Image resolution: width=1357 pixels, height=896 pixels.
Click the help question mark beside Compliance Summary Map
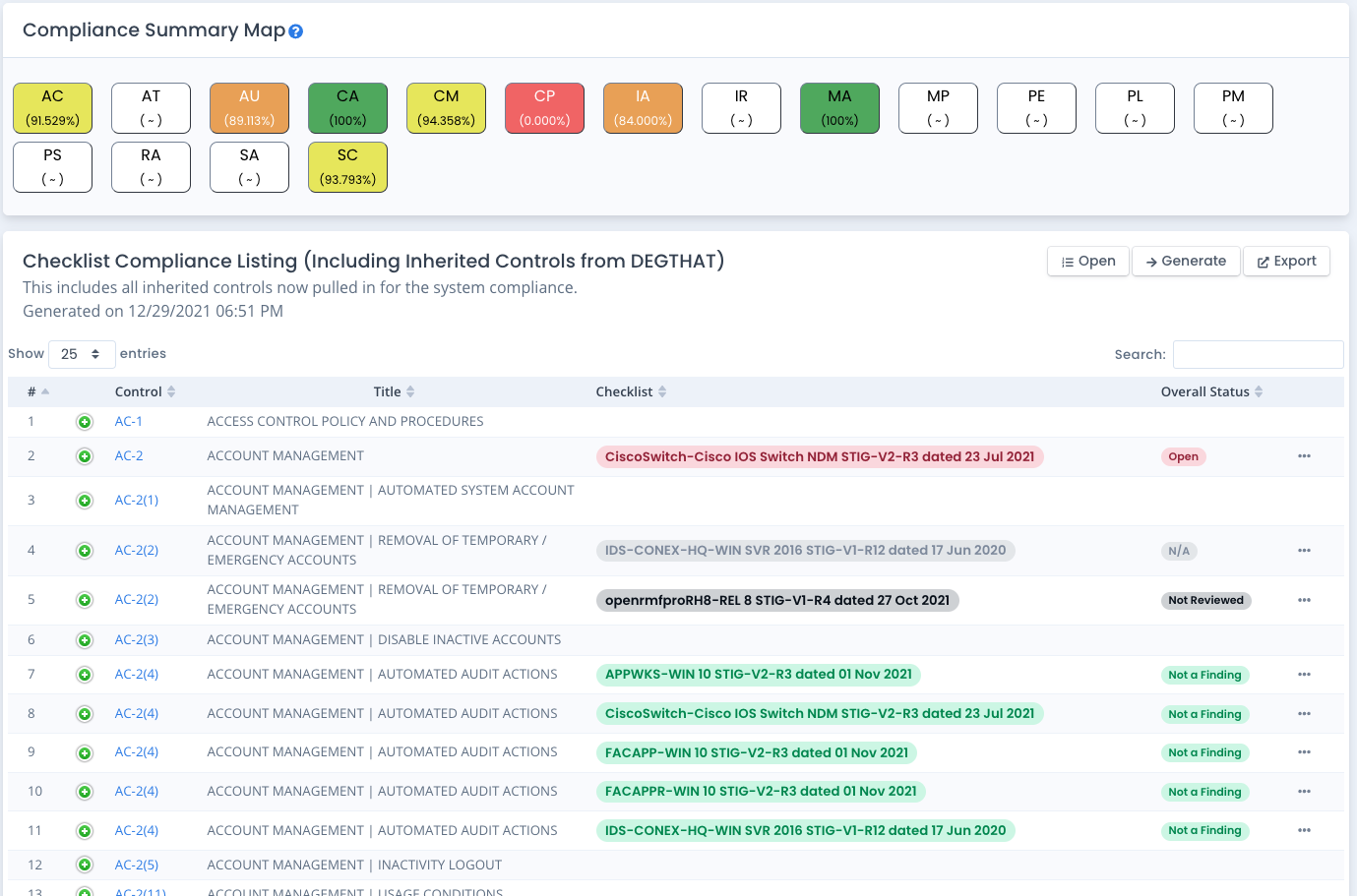[295, 30]
